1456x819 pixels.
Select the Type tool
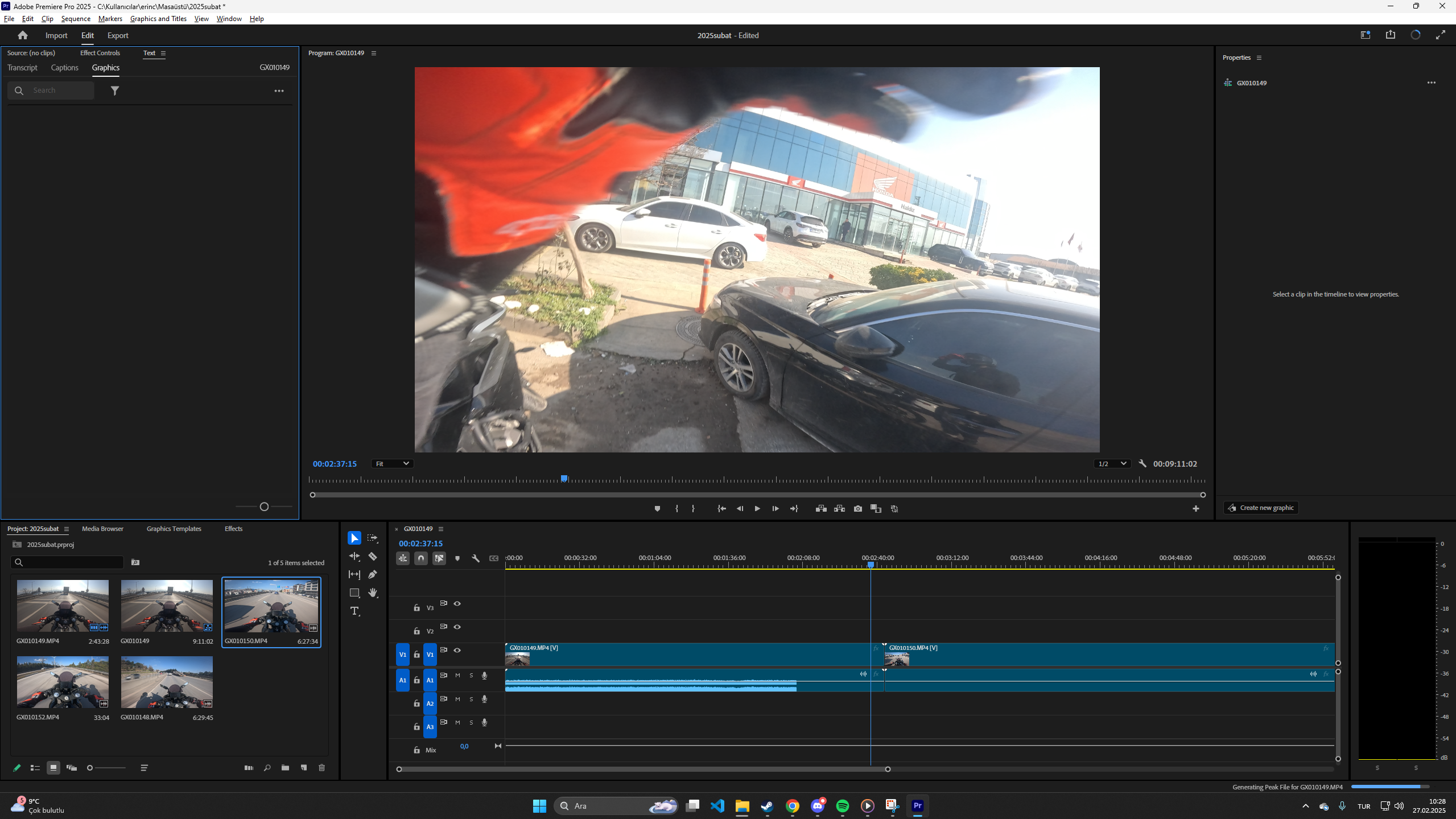(x=354, y=611)
